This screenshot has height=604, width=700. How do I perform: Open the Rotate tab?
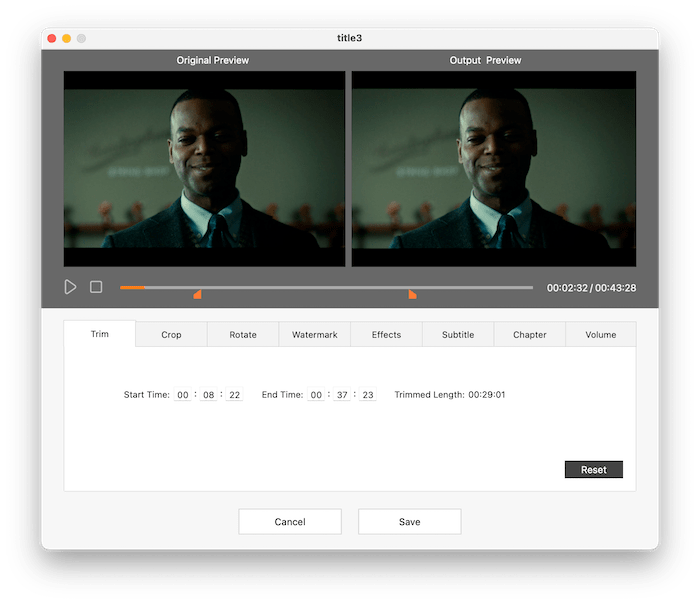[243, 335]
